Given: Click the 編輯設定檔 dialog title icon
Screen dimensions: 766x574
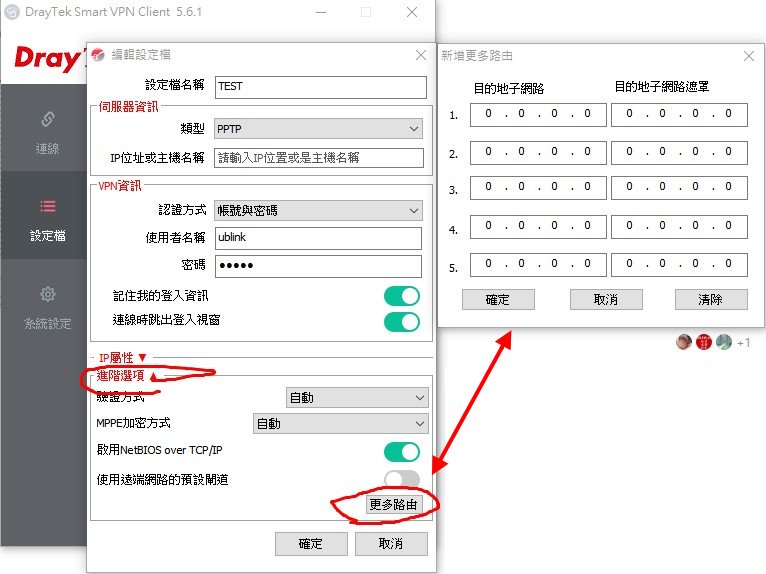Looking at the screenshot, I should [99, 55].
